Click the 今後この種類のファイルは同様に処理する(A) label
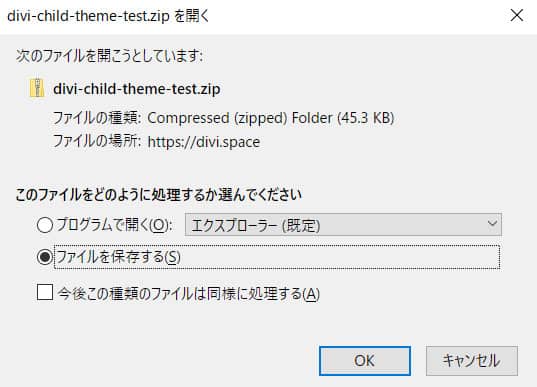 pos(189,294)
